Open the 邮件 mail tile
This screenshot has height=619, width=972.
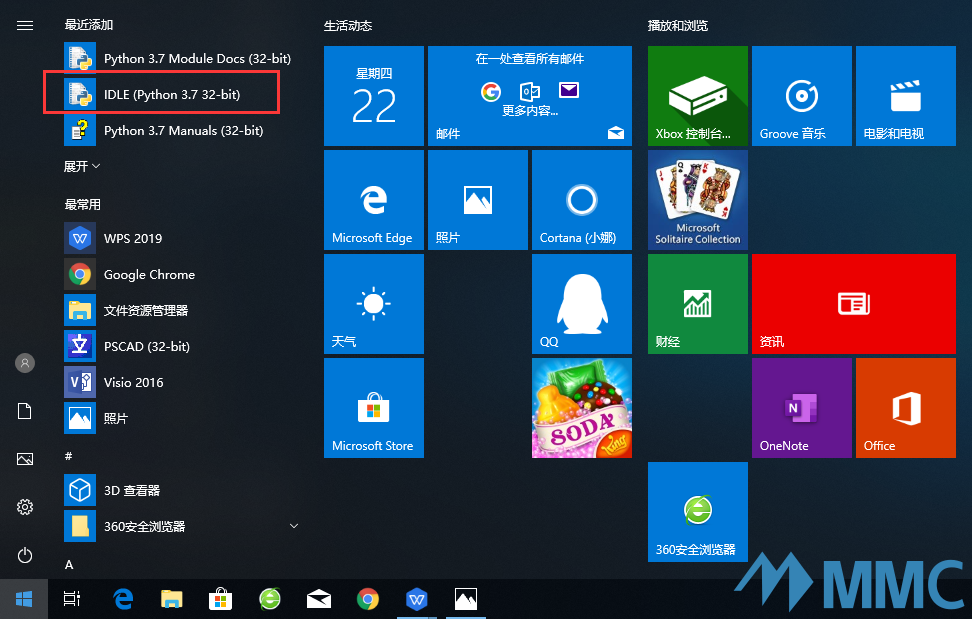(530, 96)
